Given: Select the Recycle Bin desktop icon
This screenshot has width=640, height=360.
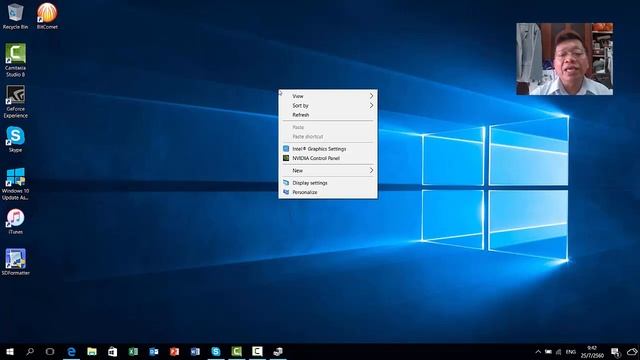Looking at the screenshot, I should pos(15,16).
